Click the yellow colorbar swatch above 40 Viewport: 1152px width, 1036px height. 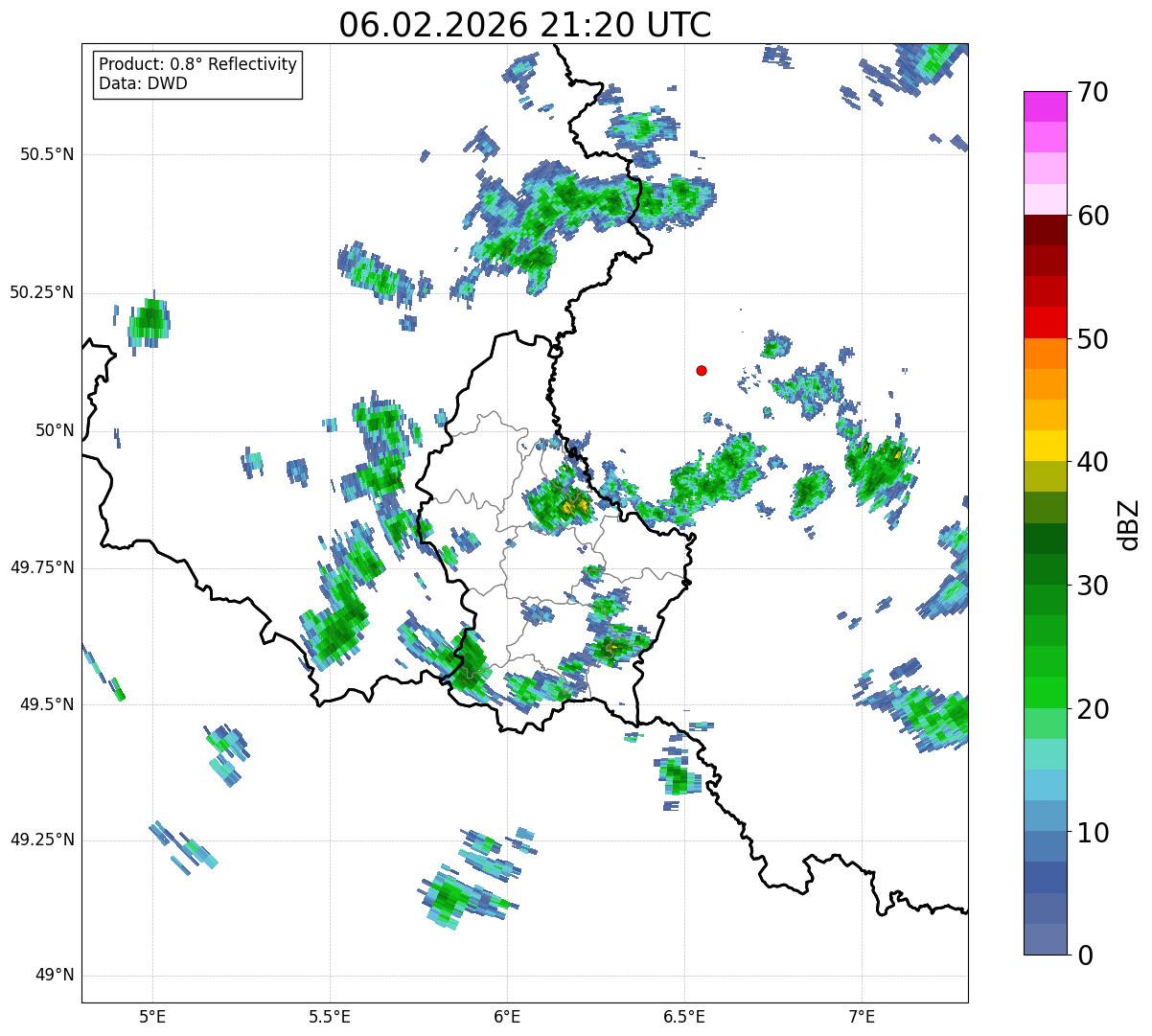1046,447
